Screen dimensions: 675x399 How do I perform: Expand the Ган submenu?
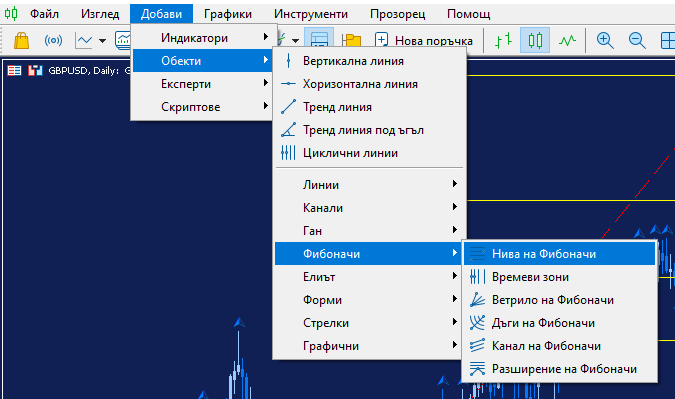click(x=369, y=231)
